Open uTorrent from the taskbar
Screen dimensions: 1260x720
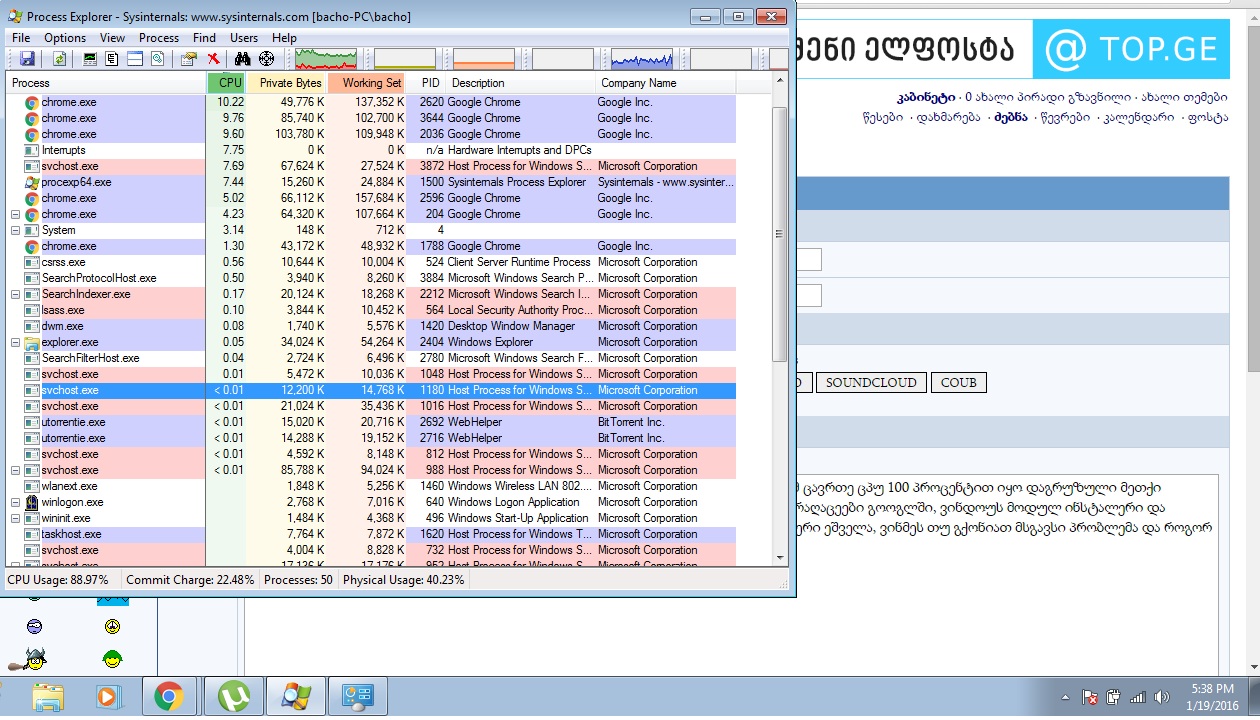233,696
